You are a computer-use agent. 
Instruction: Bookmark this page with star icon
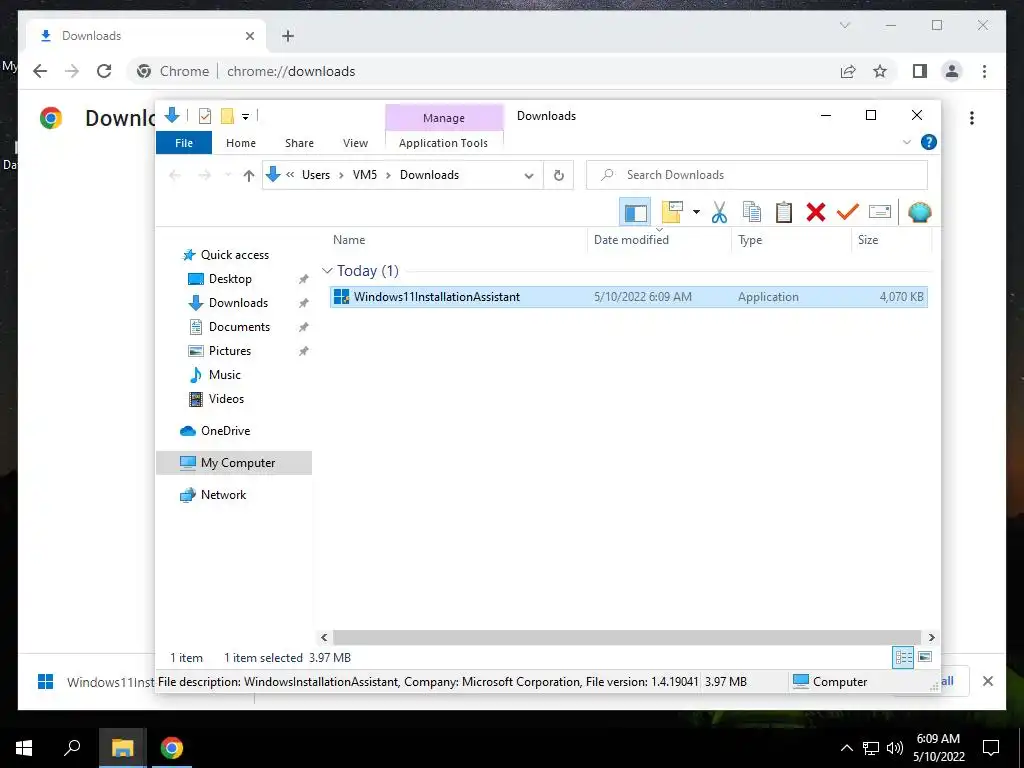click(880, 71)
